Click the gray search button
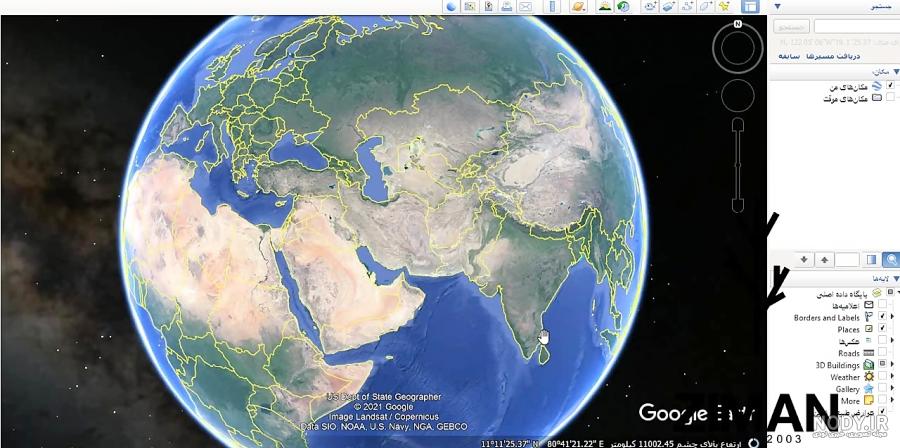The width and height of the screenshot is (900, 448). (x=792, y=26)
